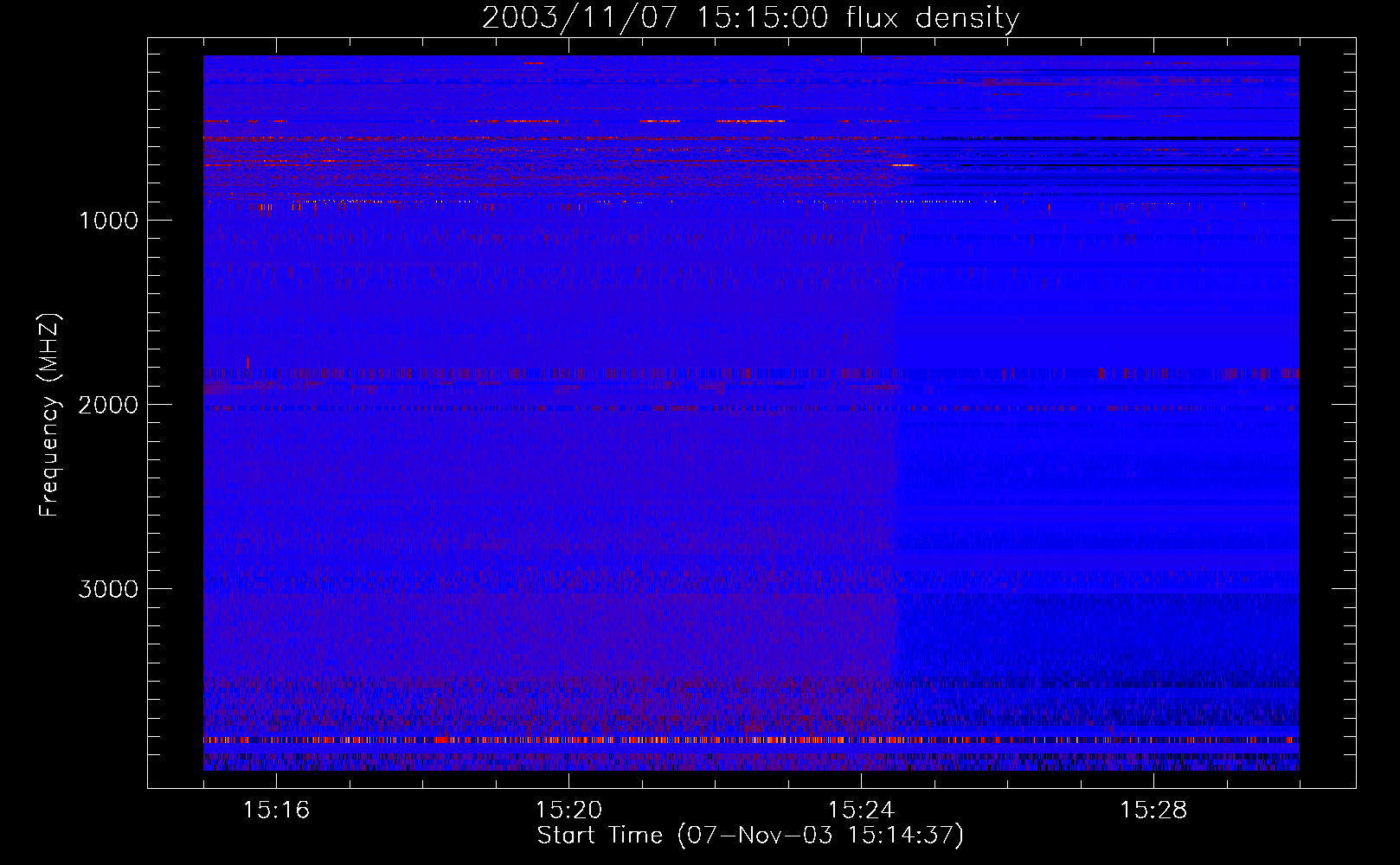Click the "Frequency (MHZ)" axis label

pyautogui.click(x=49, y=415)
